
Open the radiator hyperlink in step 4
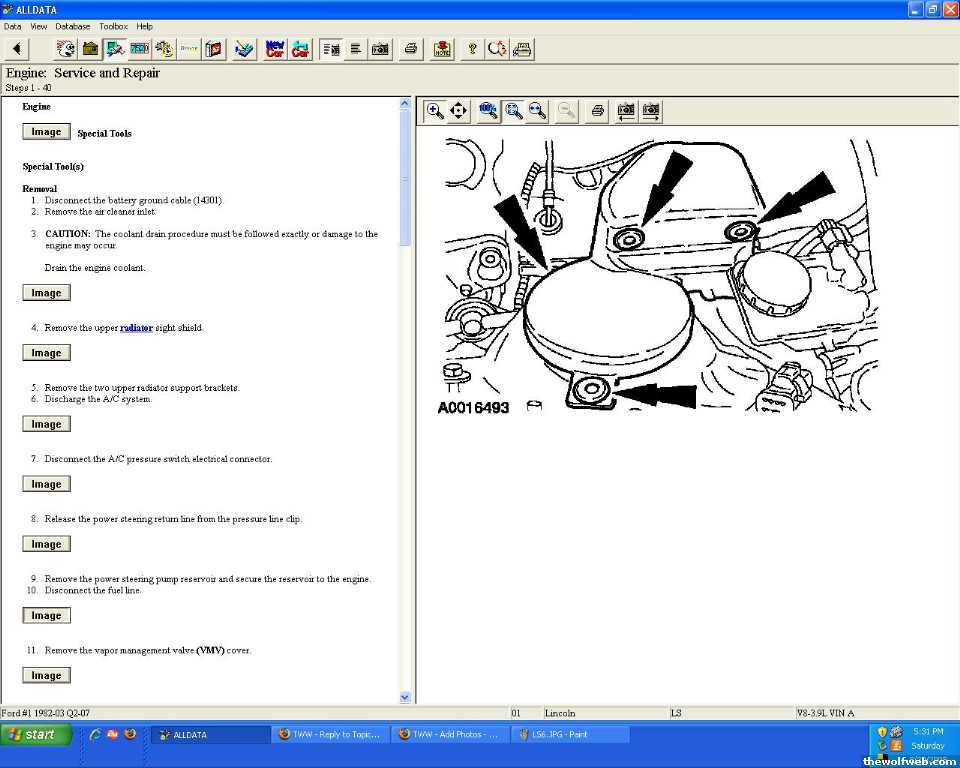point(136,328)
